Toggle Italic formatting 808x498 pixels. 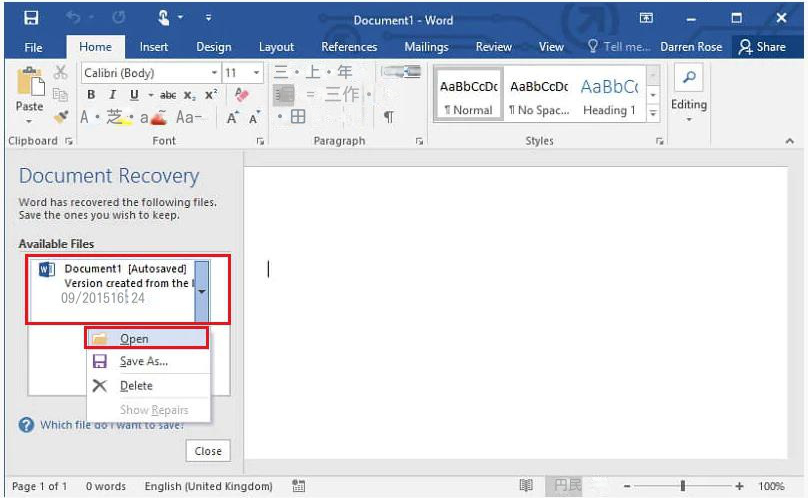[112, 94]
